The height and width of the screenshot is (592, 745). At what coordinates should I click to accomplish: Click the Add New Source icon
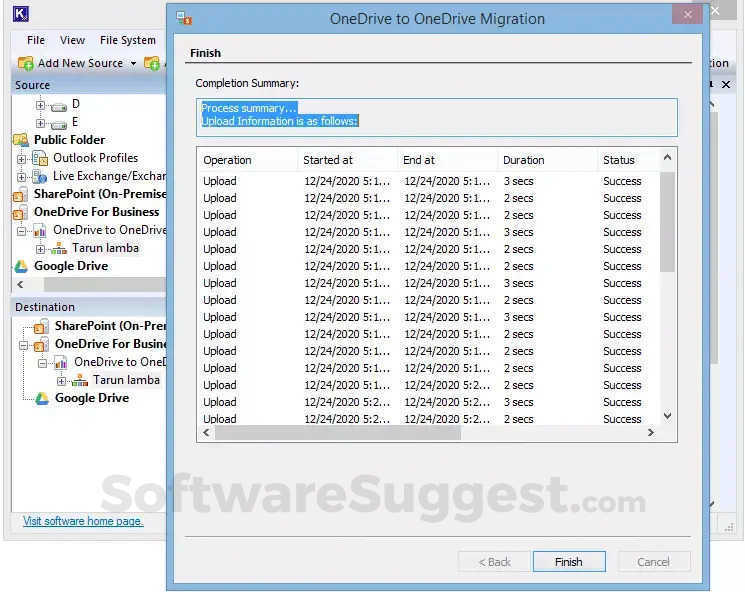pos(25,63)
